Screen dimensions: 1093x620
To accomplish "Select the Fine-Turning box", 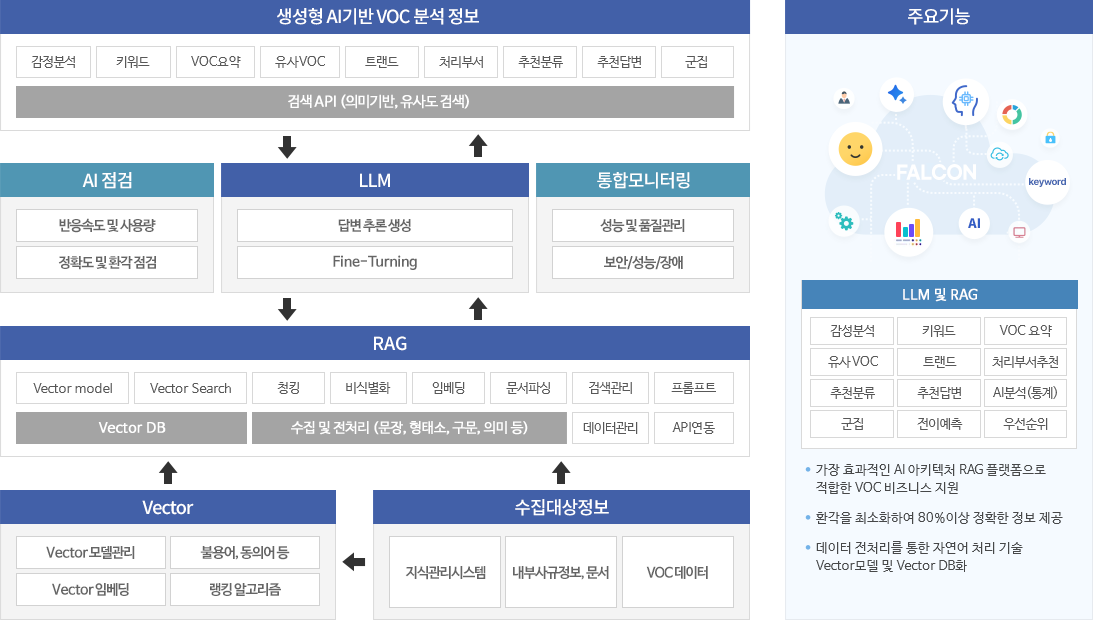I will (375, 262).
